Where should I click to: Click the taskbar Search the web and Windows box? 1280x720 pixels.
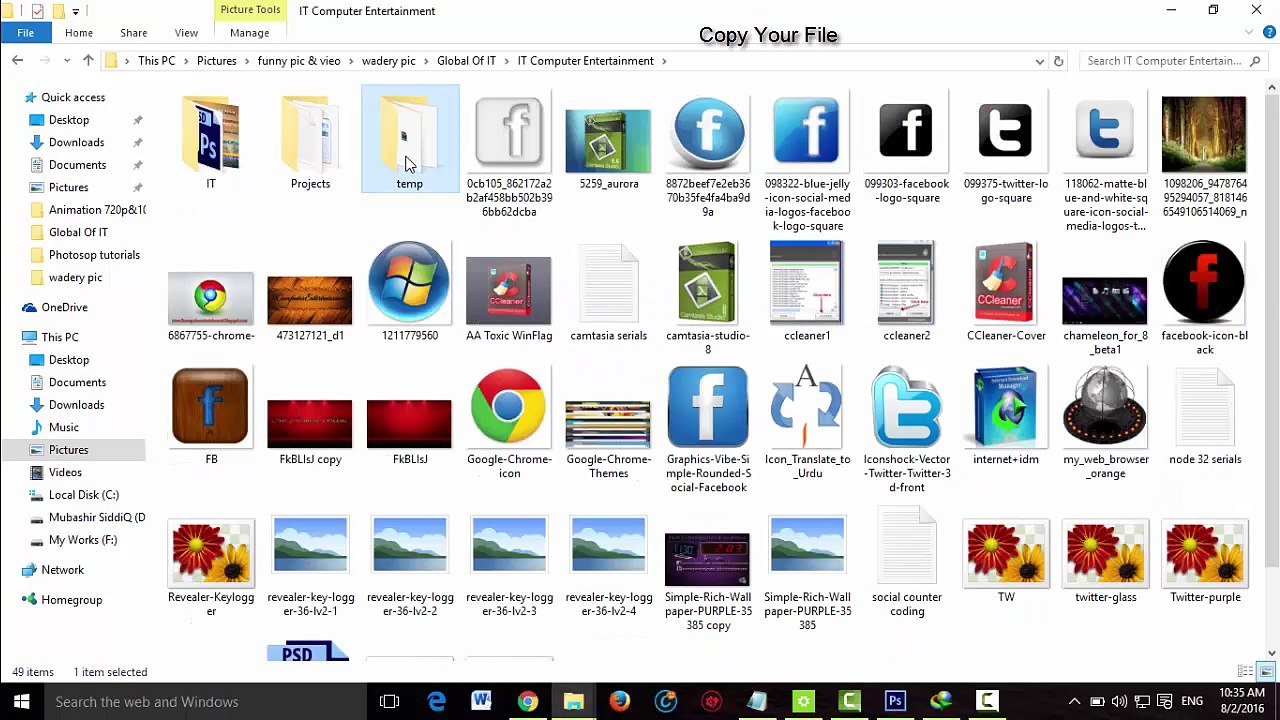(x=205, y=702)
